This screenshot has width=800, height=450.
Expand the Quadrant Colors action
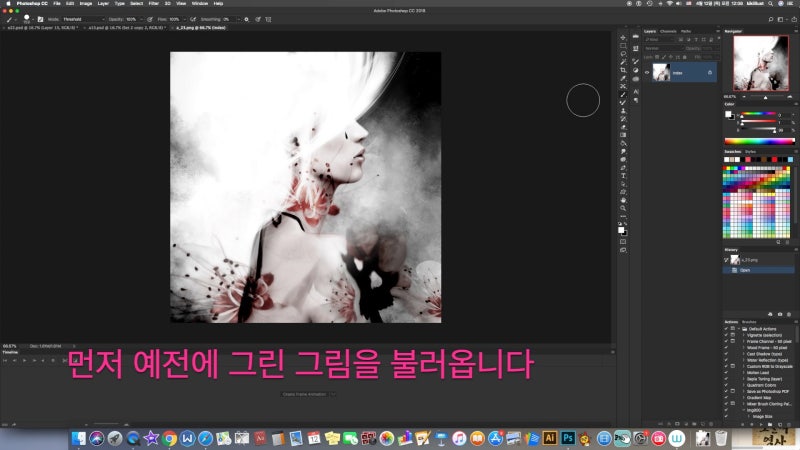click(x=743, y=385)
